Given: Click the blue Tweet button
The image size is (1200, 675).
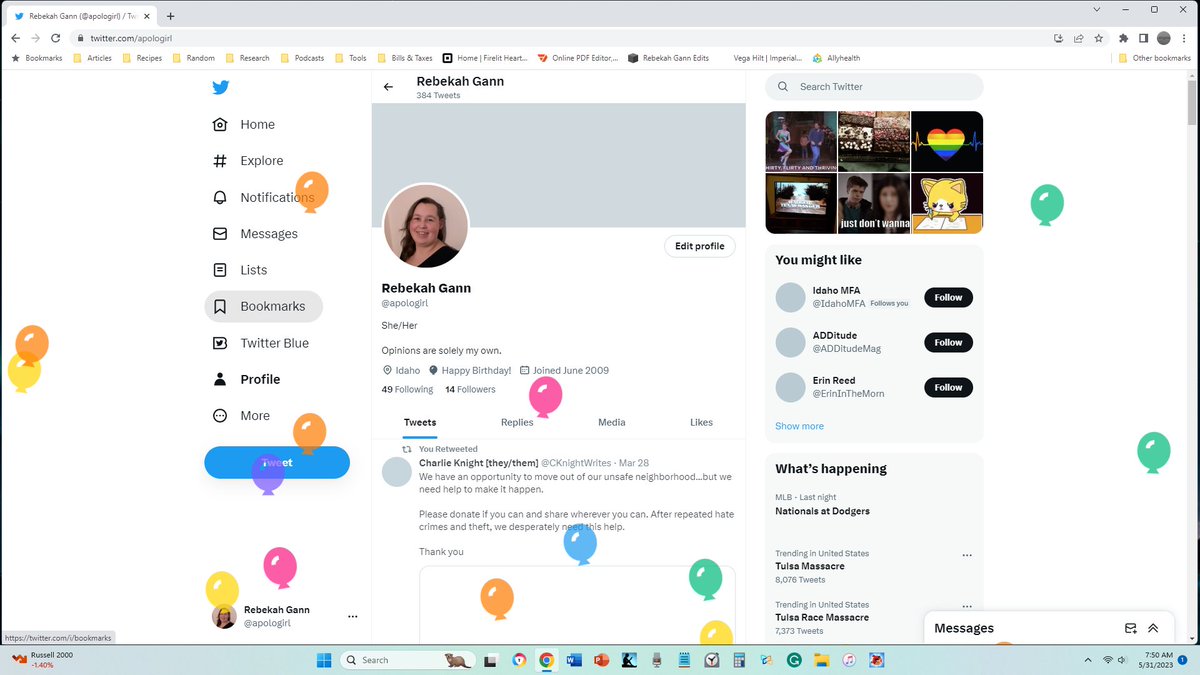Looking at the screenshot, I should 277,462.
